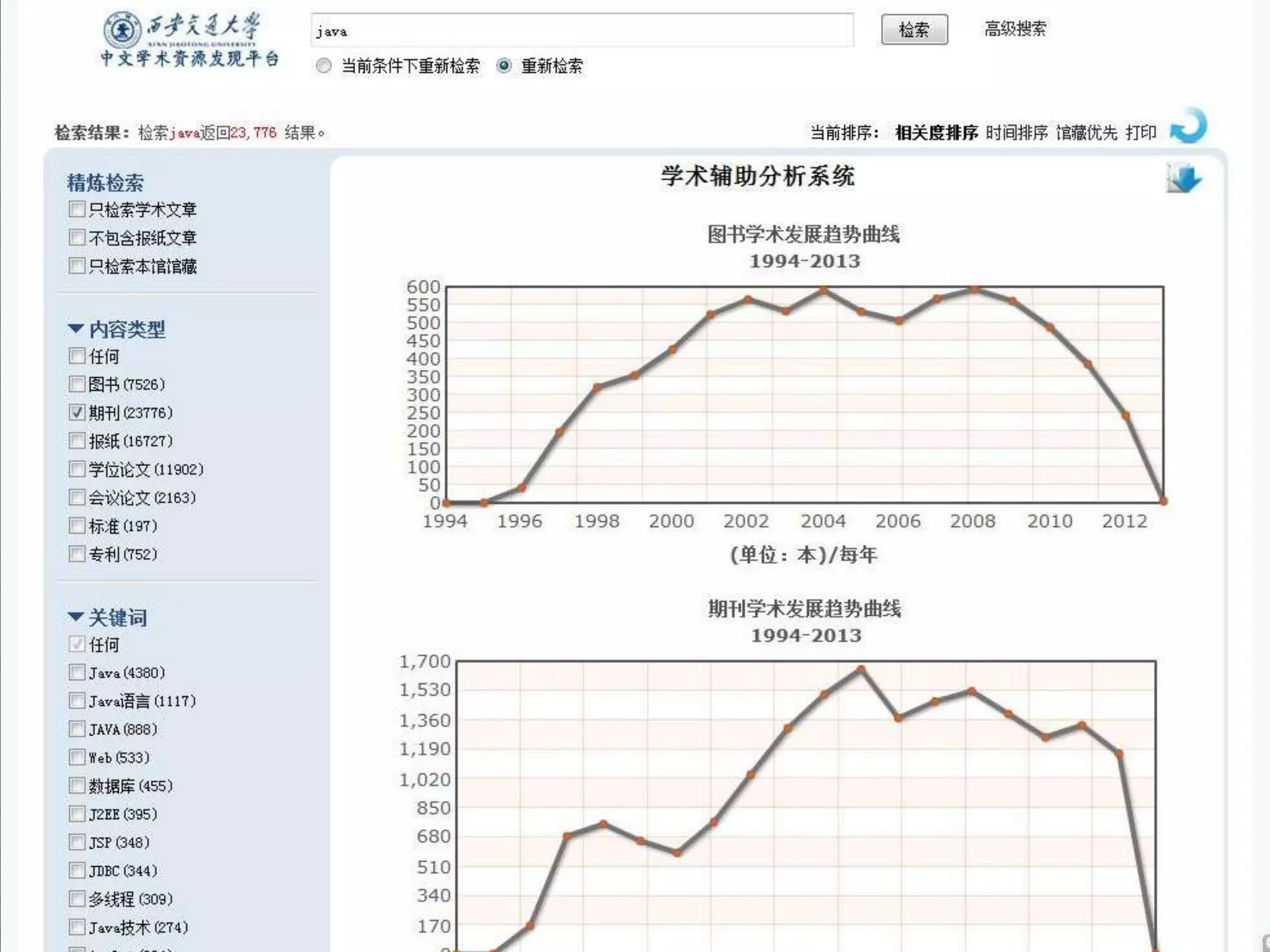
Task: Uncheck the 期刊 (23776) checkbox
Action: tap(77, 412)
